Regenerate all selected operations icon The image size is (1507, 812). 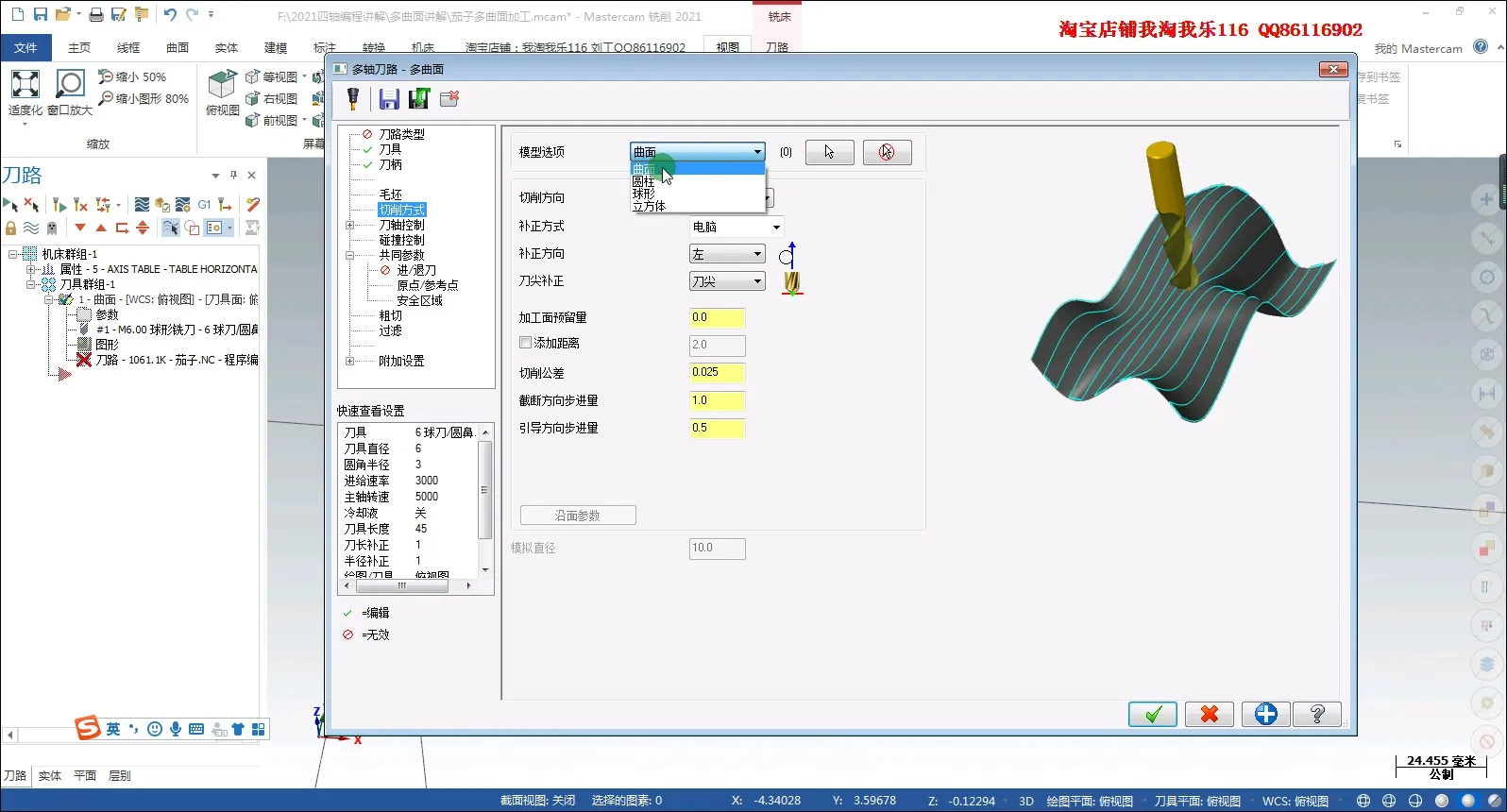click(59, 204)
